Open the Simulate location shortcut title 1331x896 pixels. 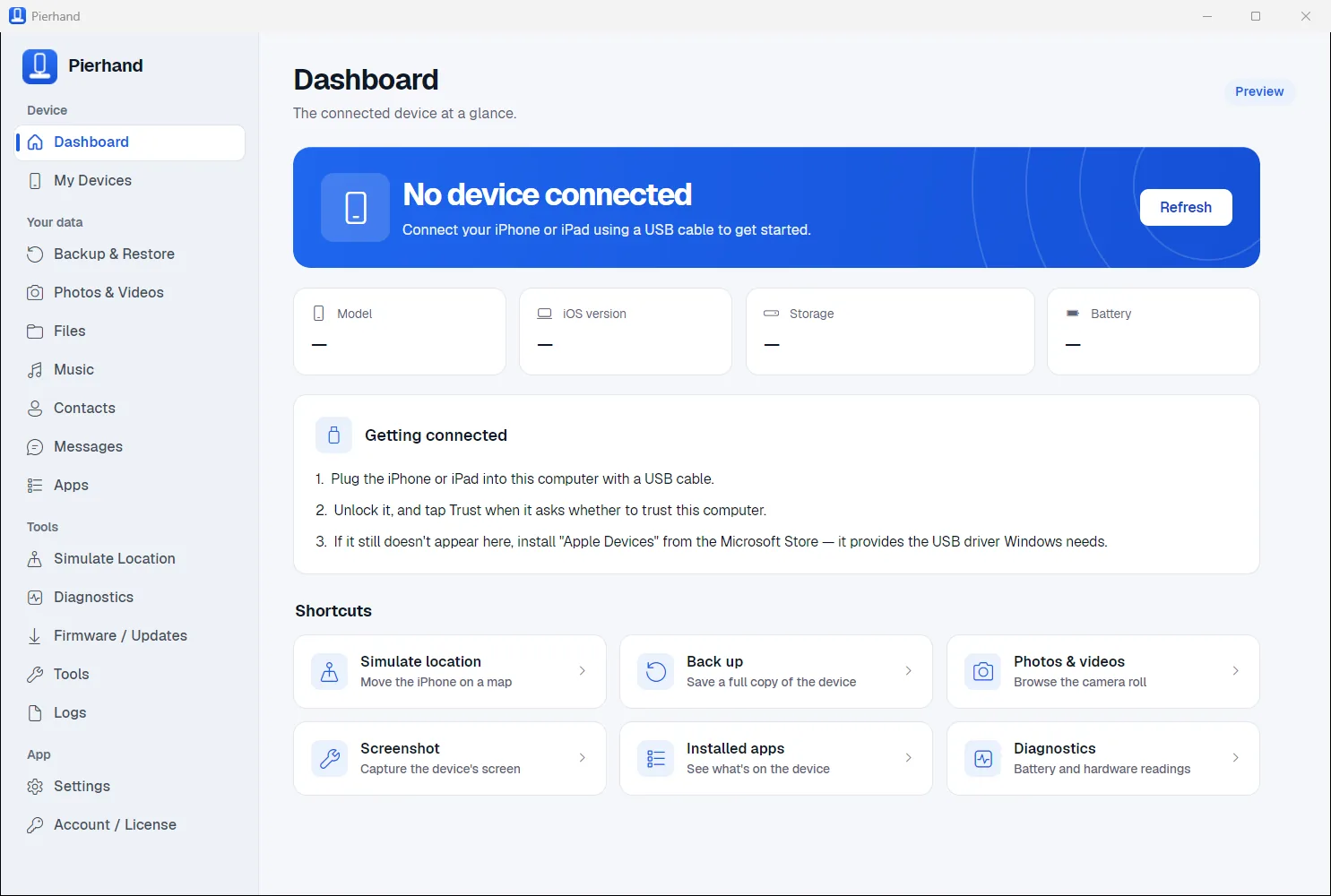(420, 662)
